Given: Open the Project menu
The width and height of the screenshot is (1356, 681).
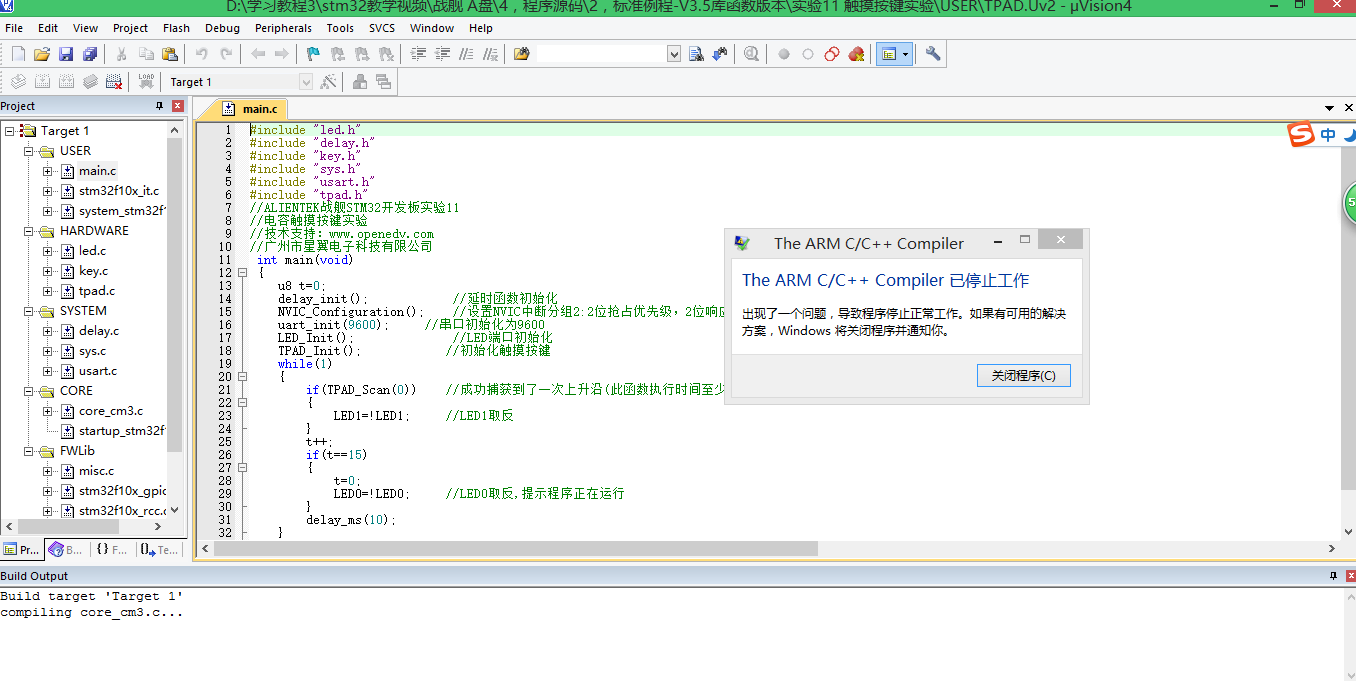Looking at the screenshot, I should tap(130, 28).
